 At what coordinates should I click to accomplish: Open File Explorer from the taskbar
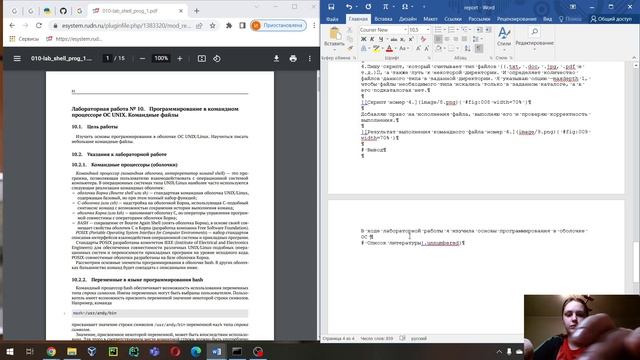pyautogui.click(x=72, y=351)
